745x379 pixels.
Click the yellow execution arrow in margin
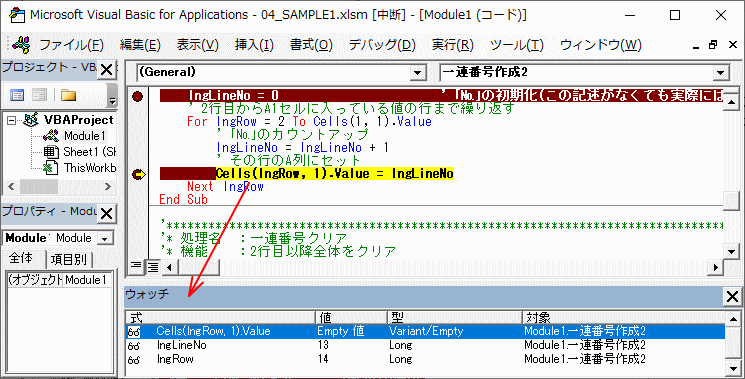(138, 174)
